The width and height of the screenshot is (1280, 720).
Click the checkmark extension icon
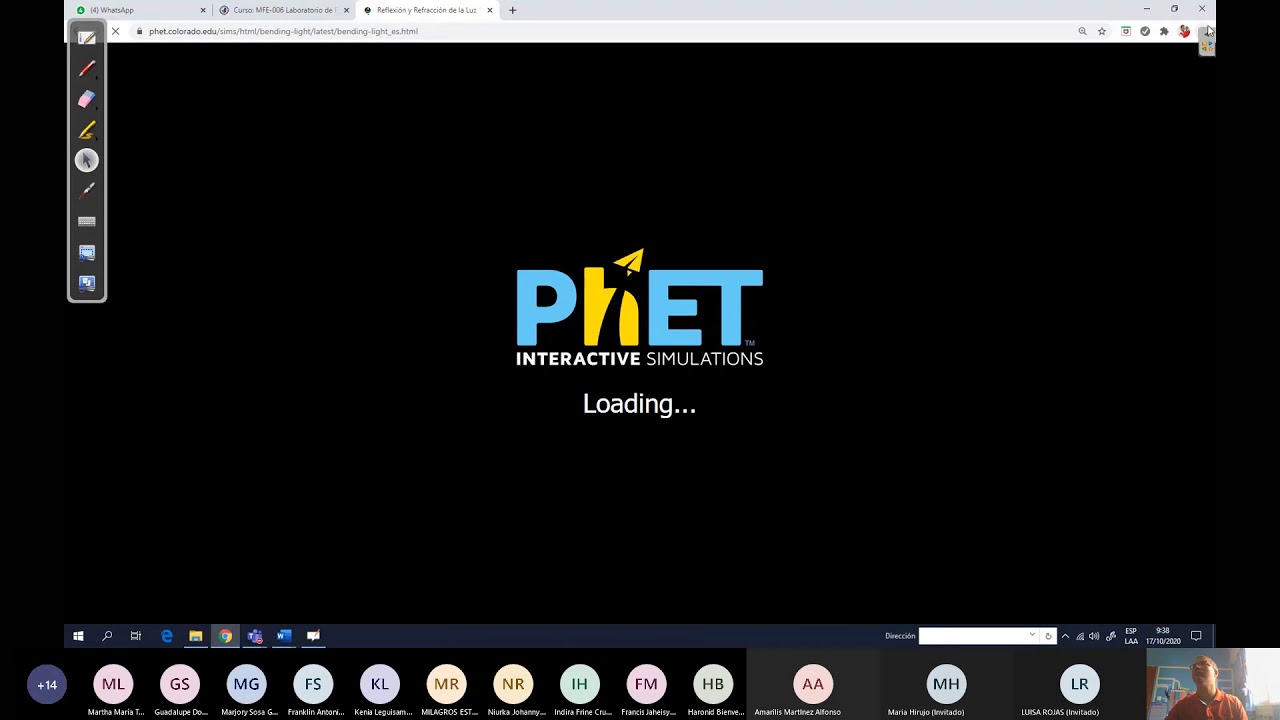point(1145,31)
